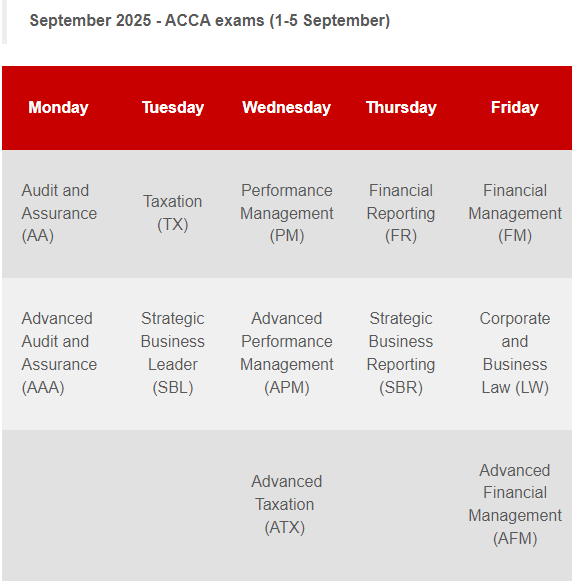The width and height of the screenshot is (576, 583).
Task: Click the empty Monday cell in last row
Action: click(x=59, y=505)
